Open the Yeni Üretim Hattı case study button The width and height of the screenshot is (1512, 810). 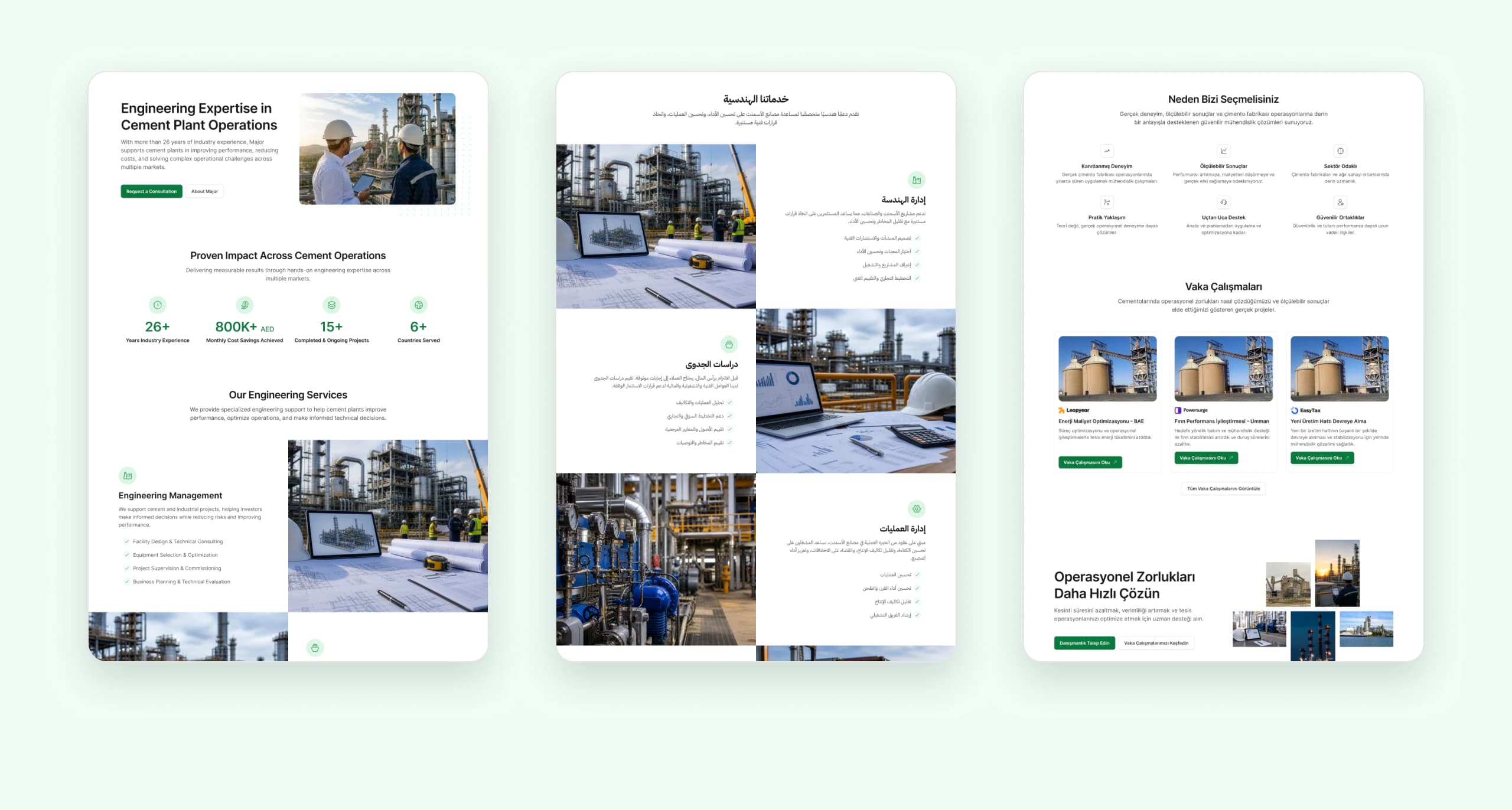(x=1322, y=458)
